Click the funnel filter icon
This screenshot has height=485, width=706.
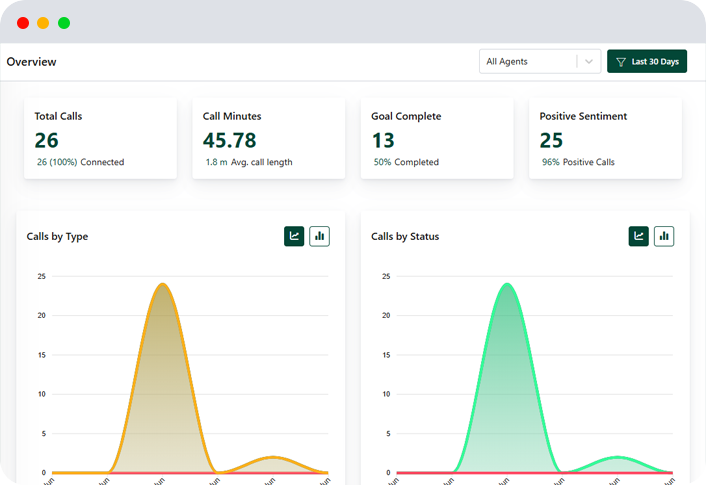(x=621, y=62)
